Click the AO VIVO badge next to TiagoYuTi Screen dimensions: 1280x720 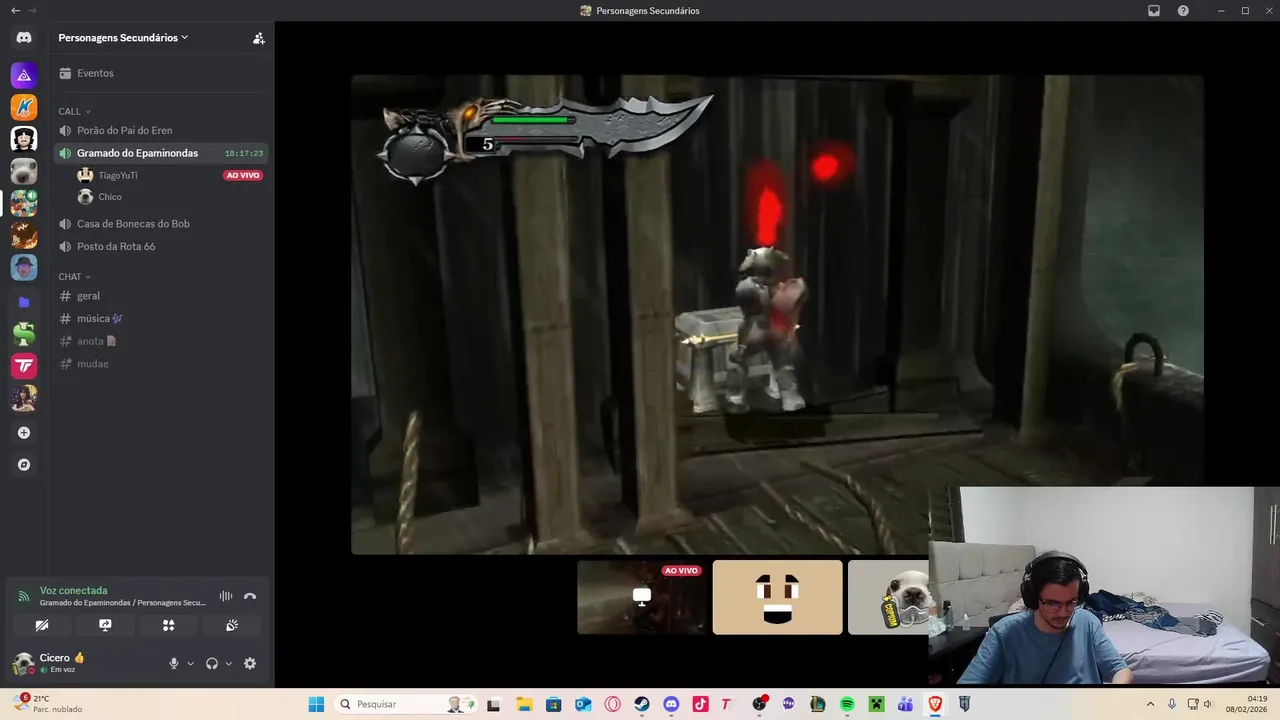[x=243, y=175]
